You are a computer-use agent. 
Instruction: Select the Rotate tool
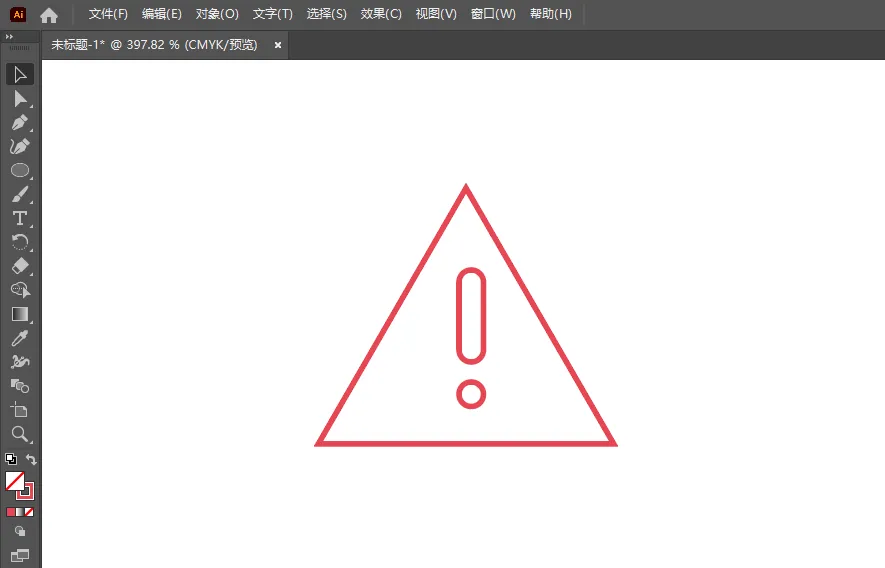pyautogui.click(x=20, y=242)
